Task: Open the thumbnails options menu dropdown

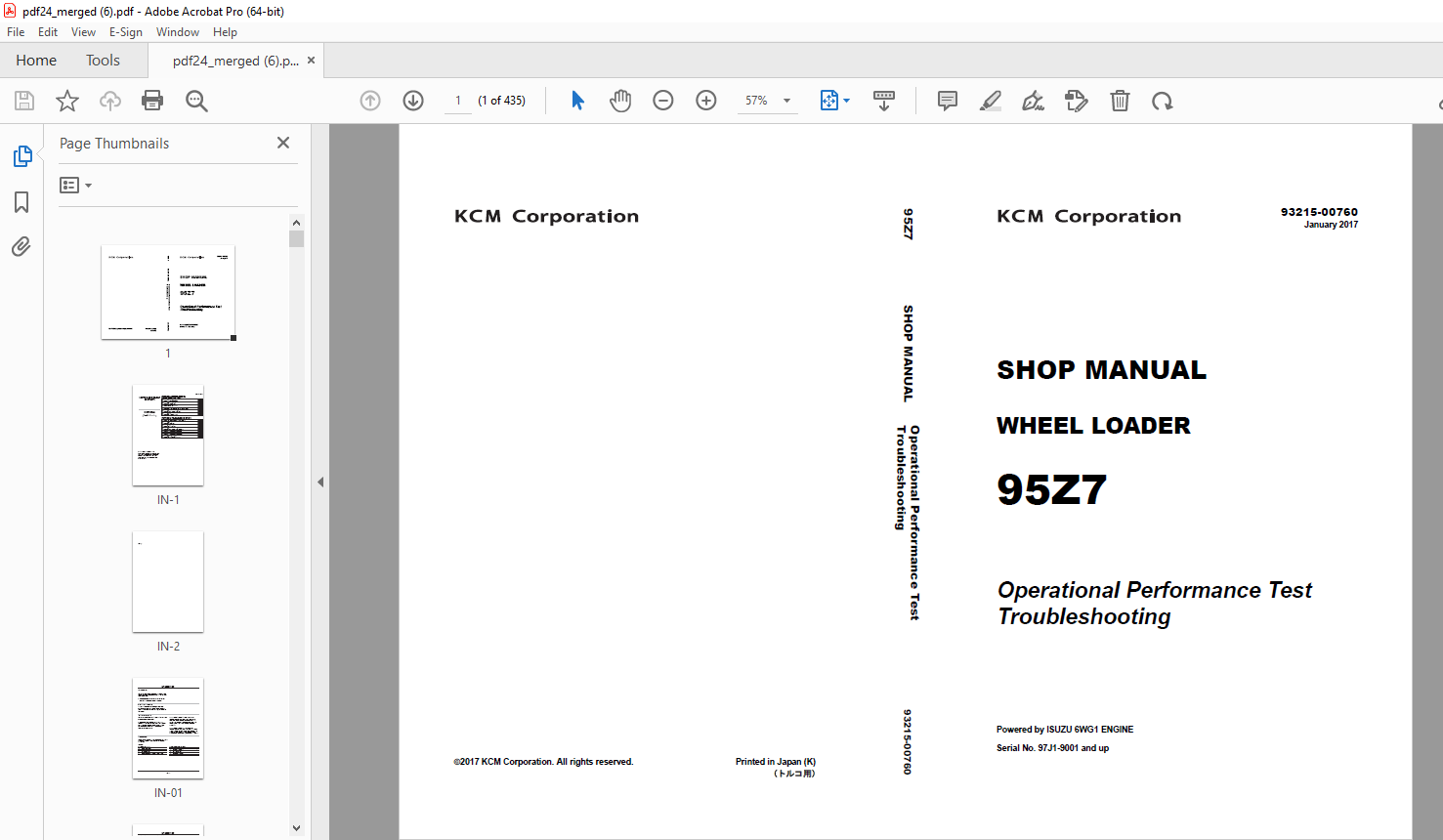Action: pyautogui.click(x=75, y=186)
